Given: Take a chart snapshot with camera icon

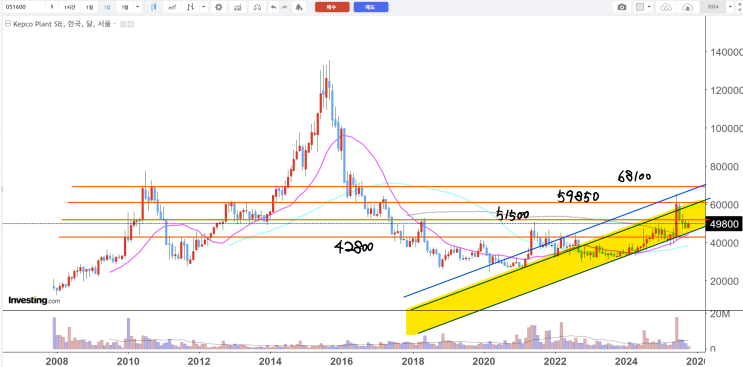Looking at the screenshot, I should point(622,7).
